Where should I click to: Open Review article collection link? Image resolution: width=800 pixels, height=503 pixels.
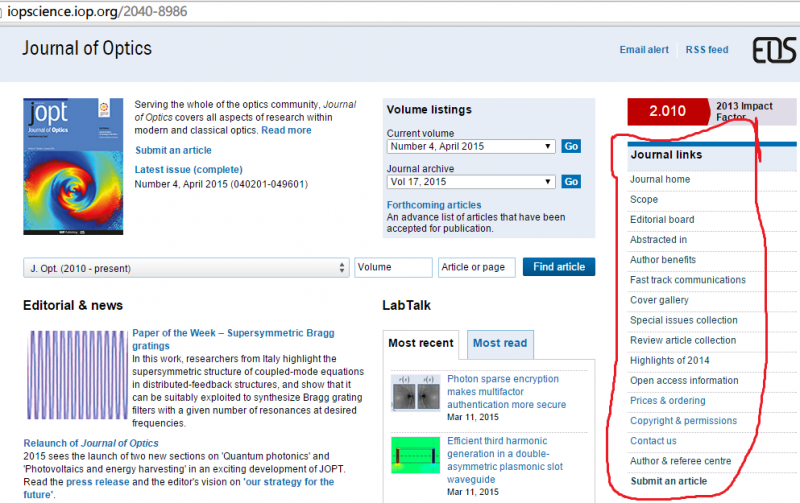pyautogui.click(x=683, y=340)
